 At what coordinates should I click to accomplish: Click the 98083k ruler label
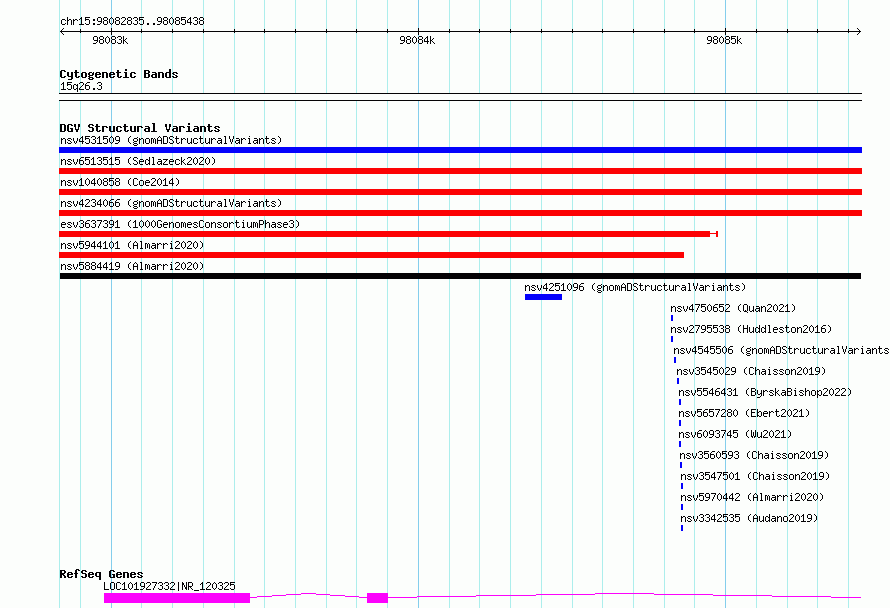pos(110,40)
